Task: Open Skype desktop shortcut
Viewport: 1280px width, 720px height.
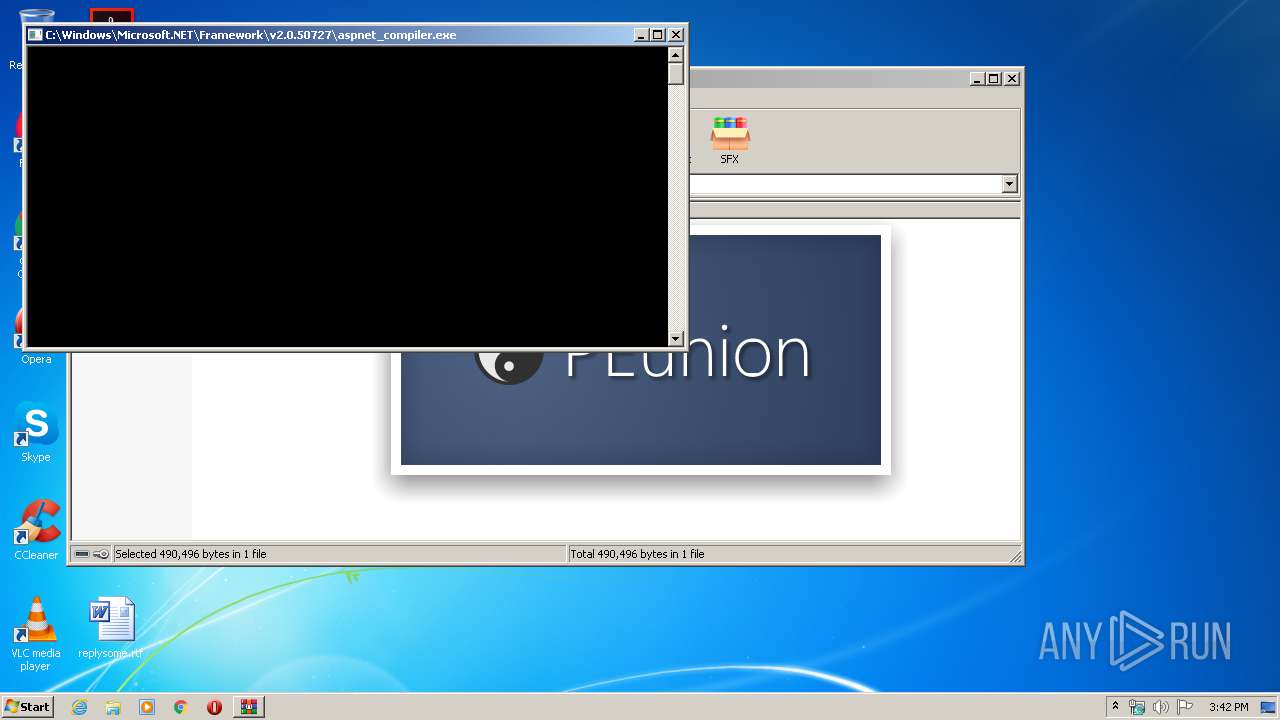Action: pos(36,433)
